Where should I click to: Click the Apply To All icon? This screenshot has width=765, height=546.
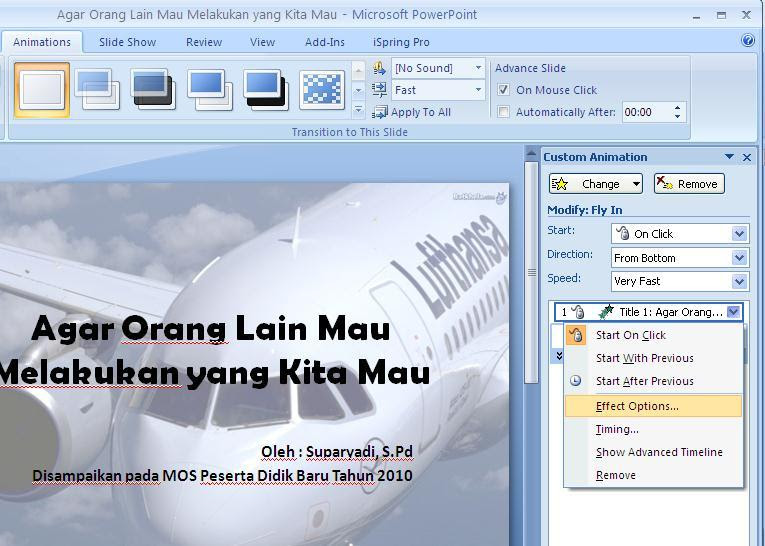(380, 112)
